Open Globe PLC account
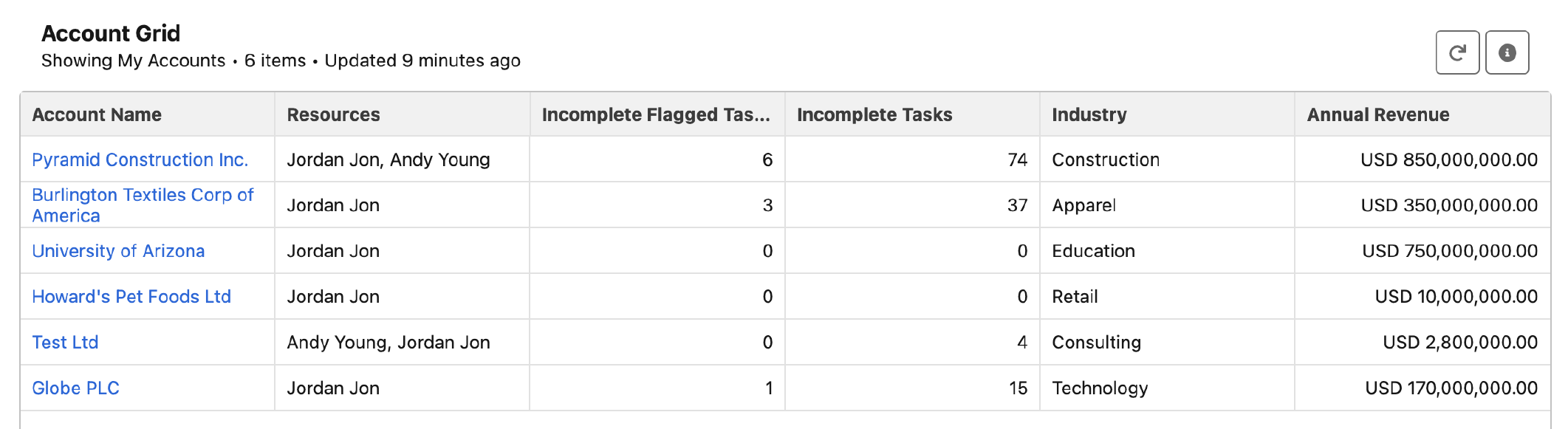Viewport: 1568px width, 429px height. tap(75, 388)
